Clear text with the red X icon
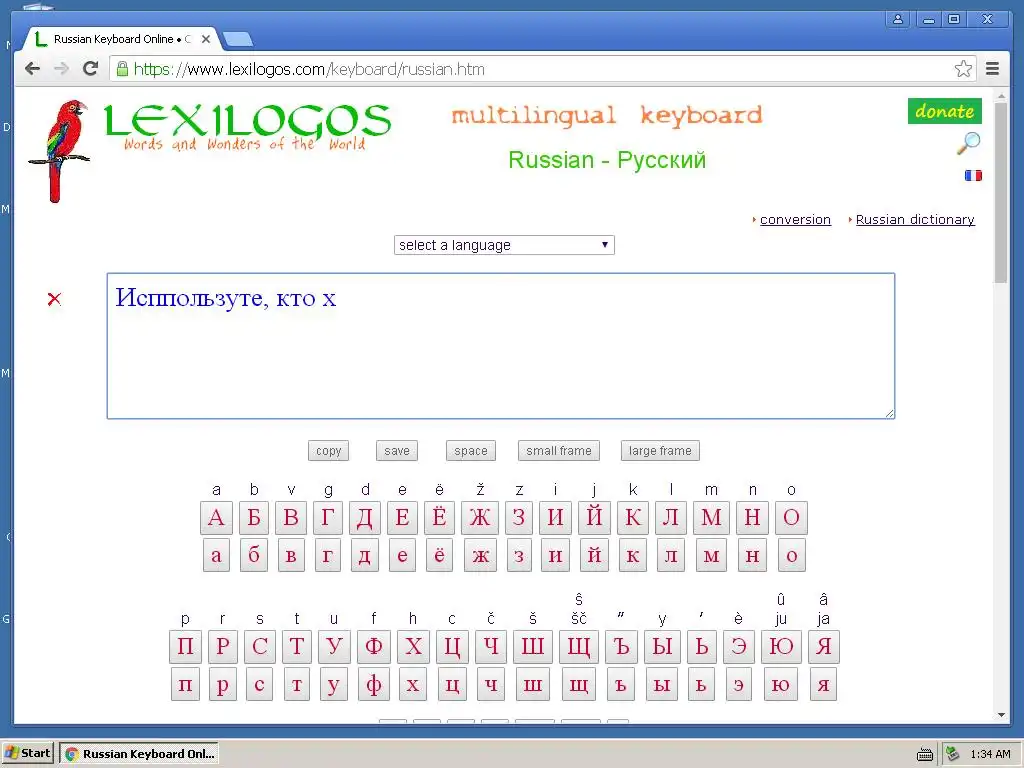Screen dimensions: 1024x768 pyautogui.click(x=54, y=299)
